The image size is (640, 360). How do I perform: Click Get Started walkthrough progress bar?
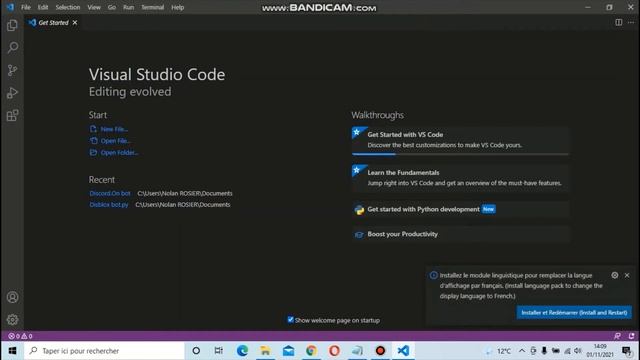coord(460,154)
